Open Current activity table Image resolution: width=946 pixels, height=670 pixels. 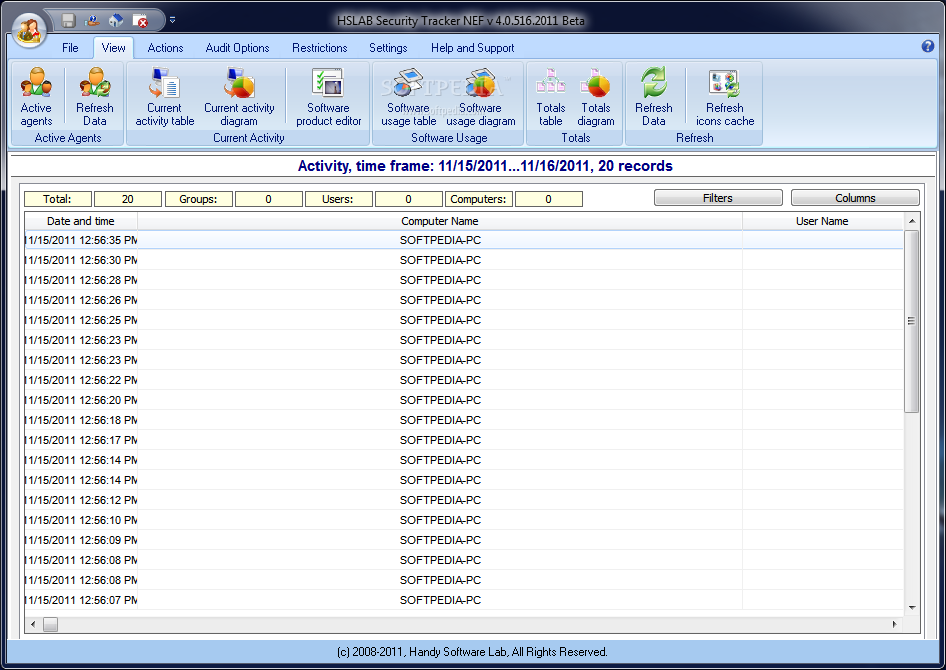(x=165, y=97)
